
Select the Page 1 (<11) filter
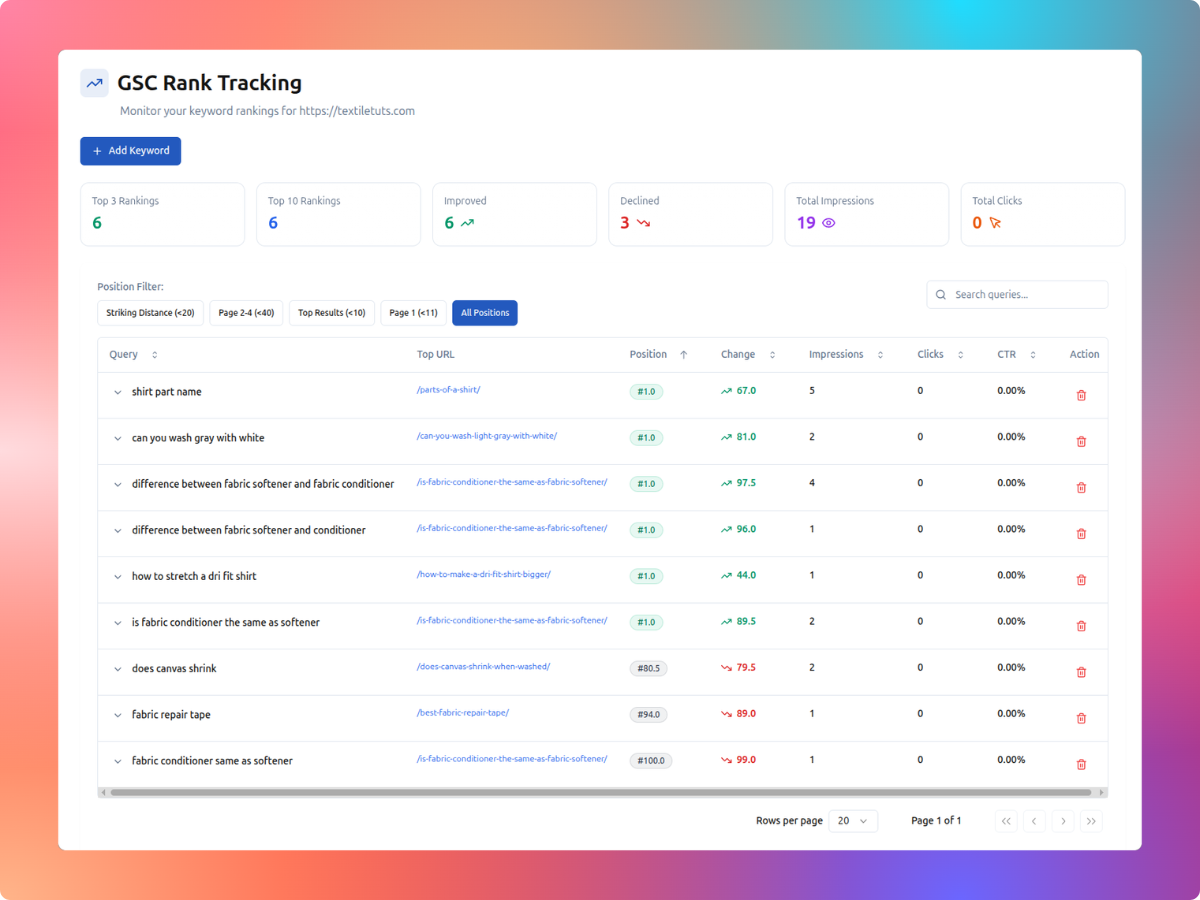[x=413, y=313]
